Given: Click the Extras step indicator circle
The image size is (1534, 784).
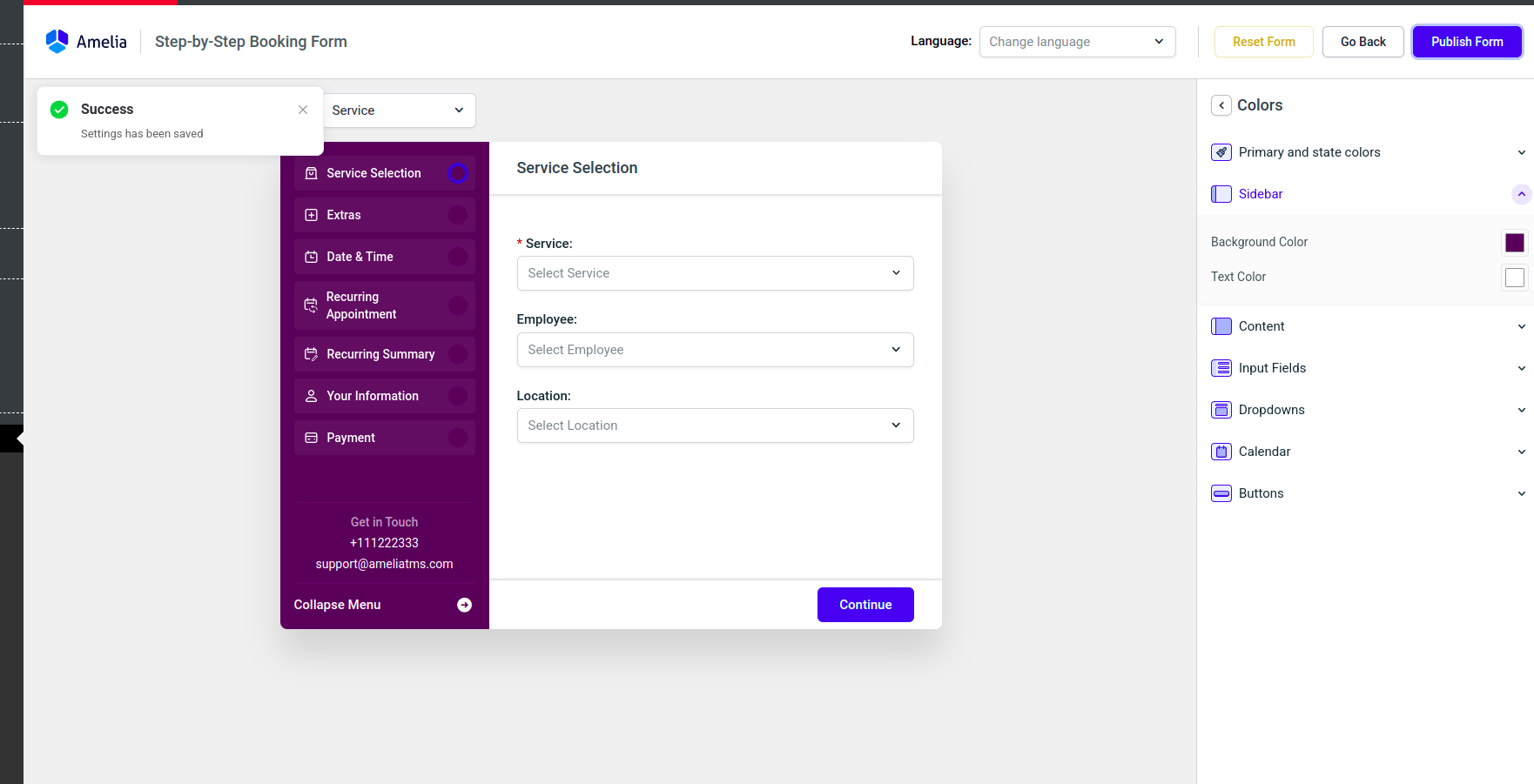Looking at the screenshot, I should tap(457, 215).
